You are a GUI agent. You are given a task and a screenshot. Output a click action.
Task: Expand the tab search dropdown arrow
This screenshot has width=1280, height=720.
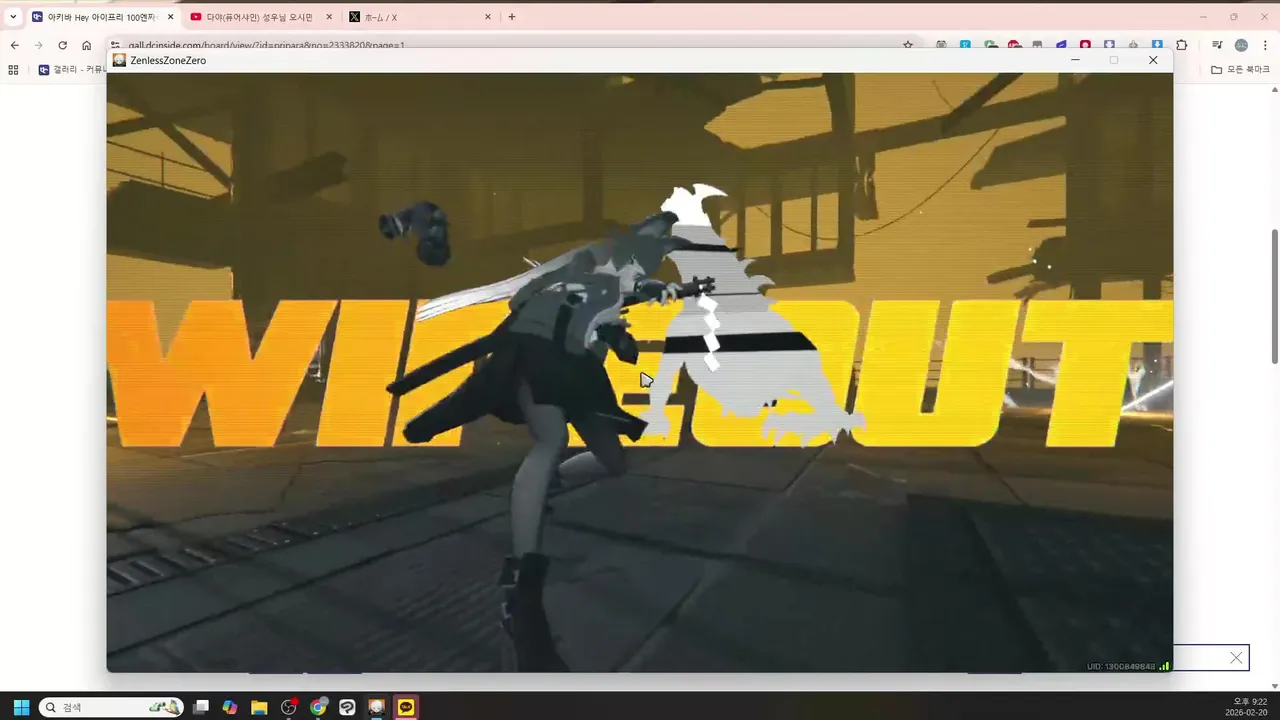point(13,17)
